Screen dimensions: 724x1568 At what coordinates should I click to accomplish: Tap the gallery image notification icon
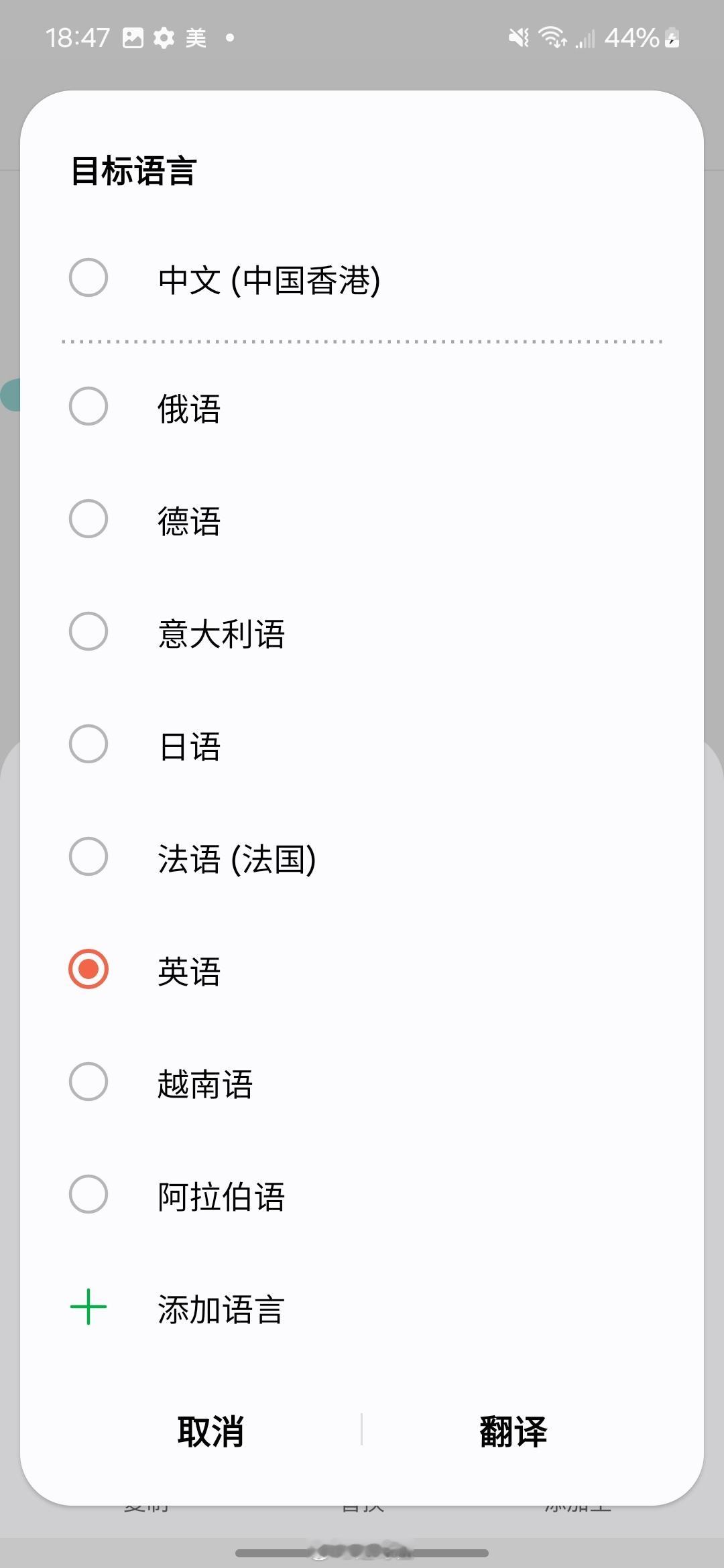click(133, 38)
